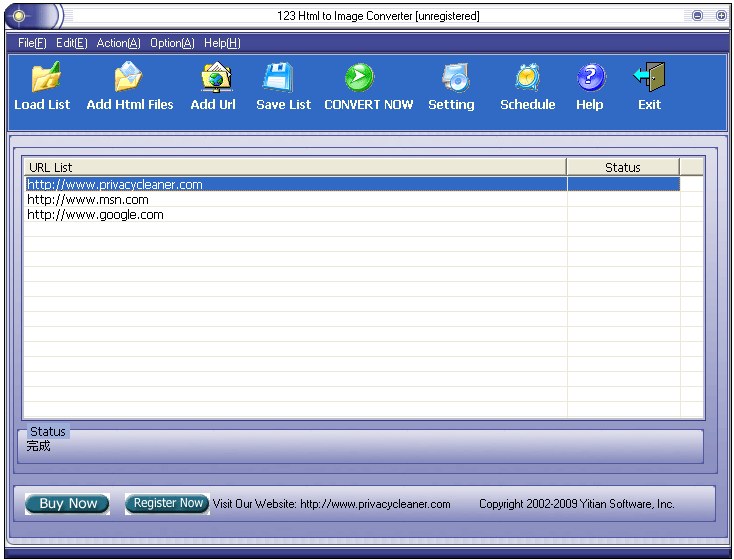
Task: Open the File menu
Action: tap(32, 43)
